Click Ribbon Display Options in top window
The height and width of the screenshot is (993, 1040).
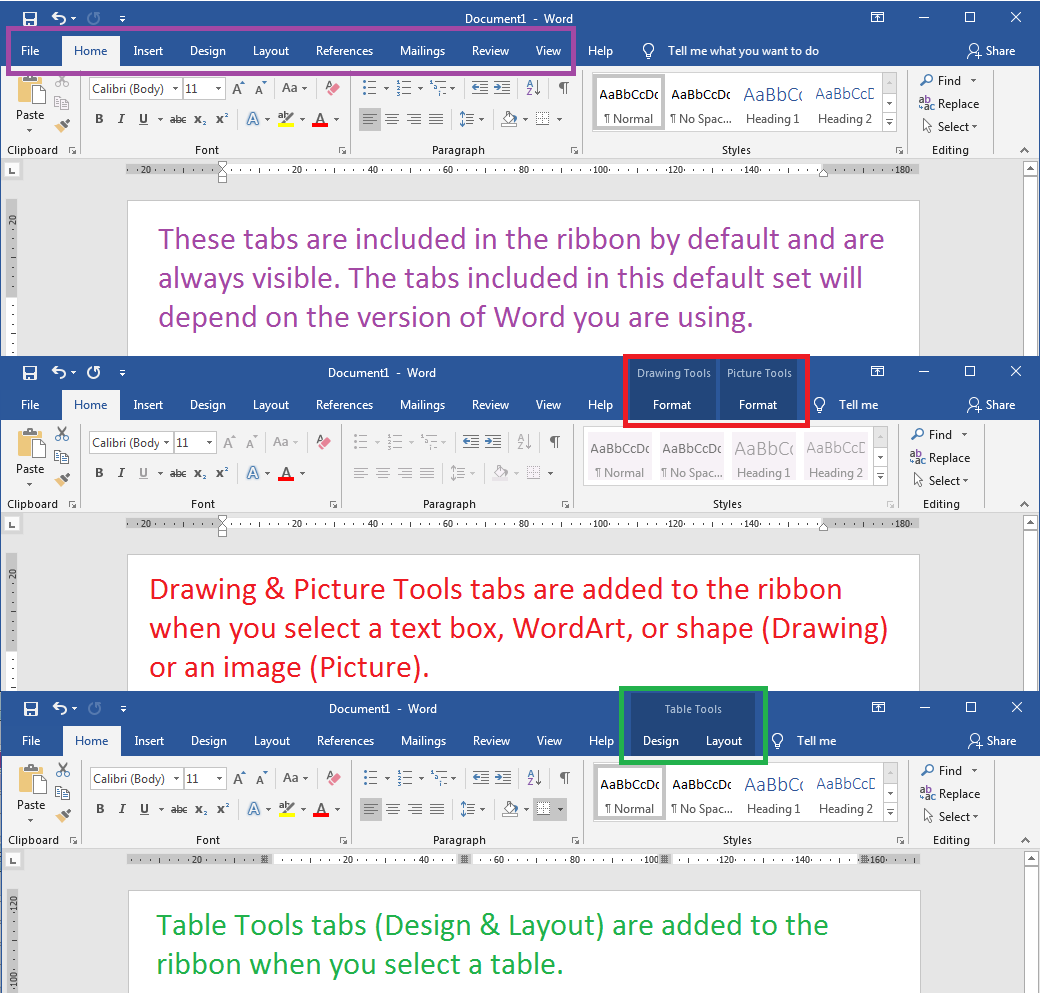tap(878, 18)
